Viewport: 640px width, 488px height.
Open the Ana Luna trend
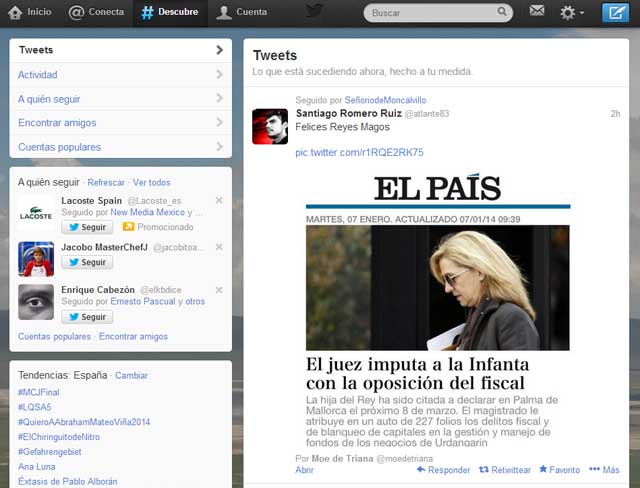37,466
